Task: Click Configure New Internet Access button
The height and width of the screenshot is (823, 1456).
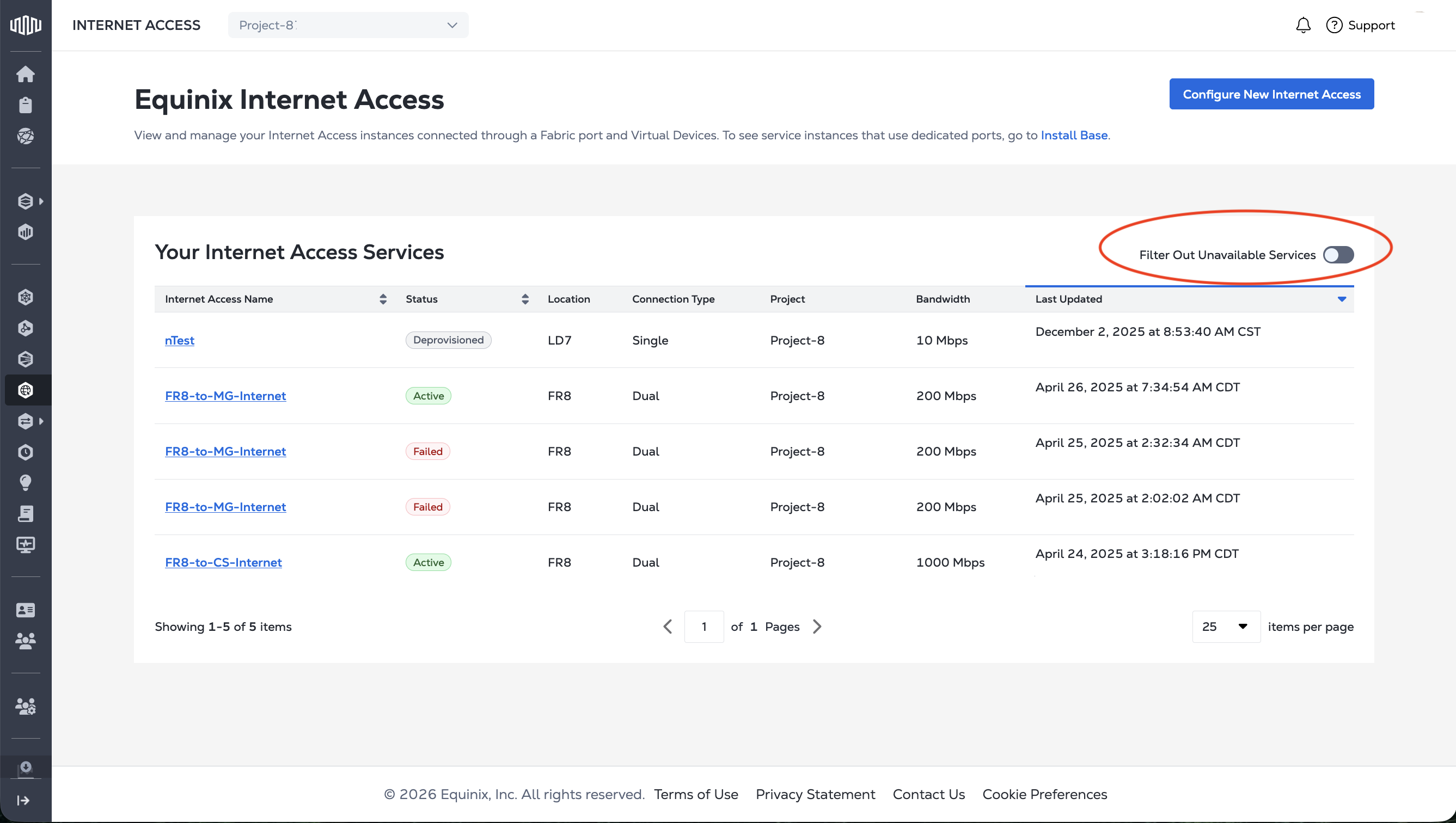Action: [x=1271, y=94]
